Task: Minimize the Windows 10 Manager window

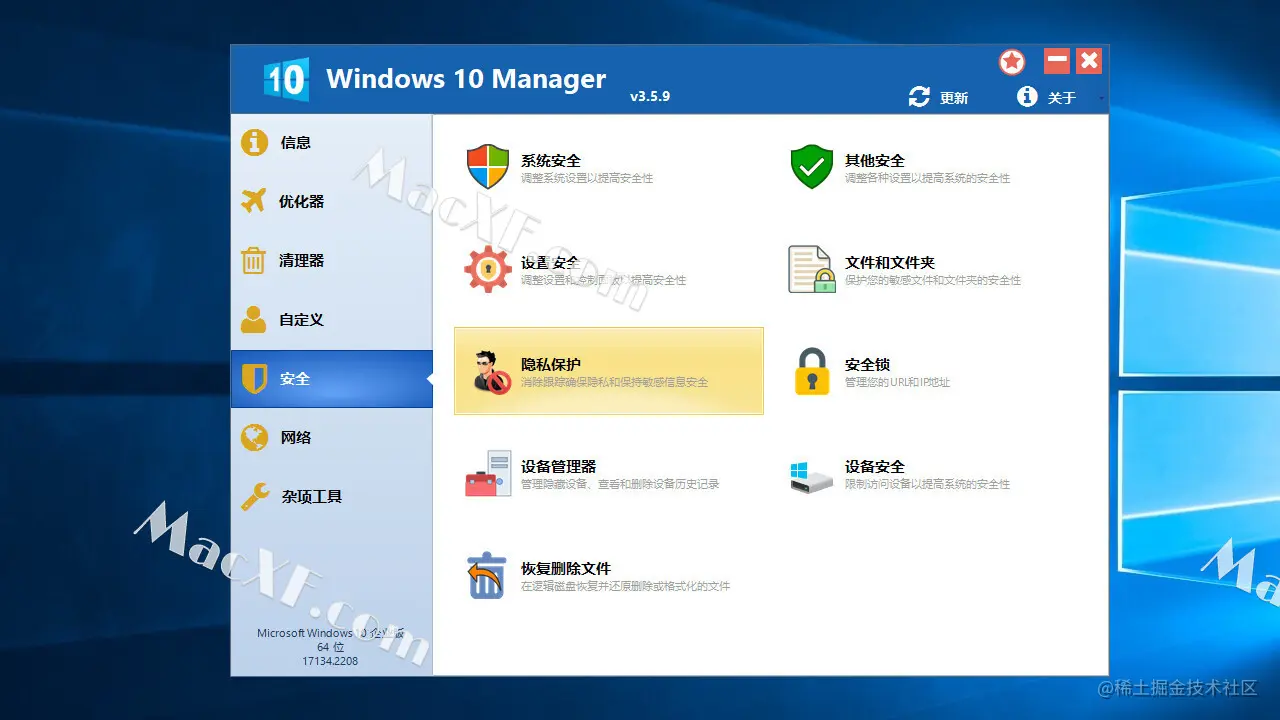Action: pos(1057,61)
